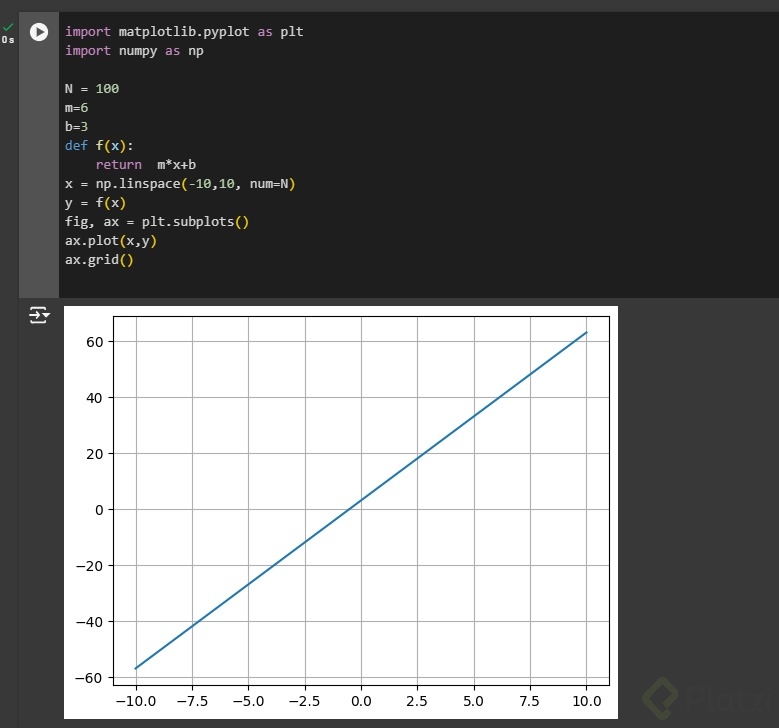Click the x-axis tick label 5.0
The width and height of the screenshot is (779, 728).
[x=473, y=701]
